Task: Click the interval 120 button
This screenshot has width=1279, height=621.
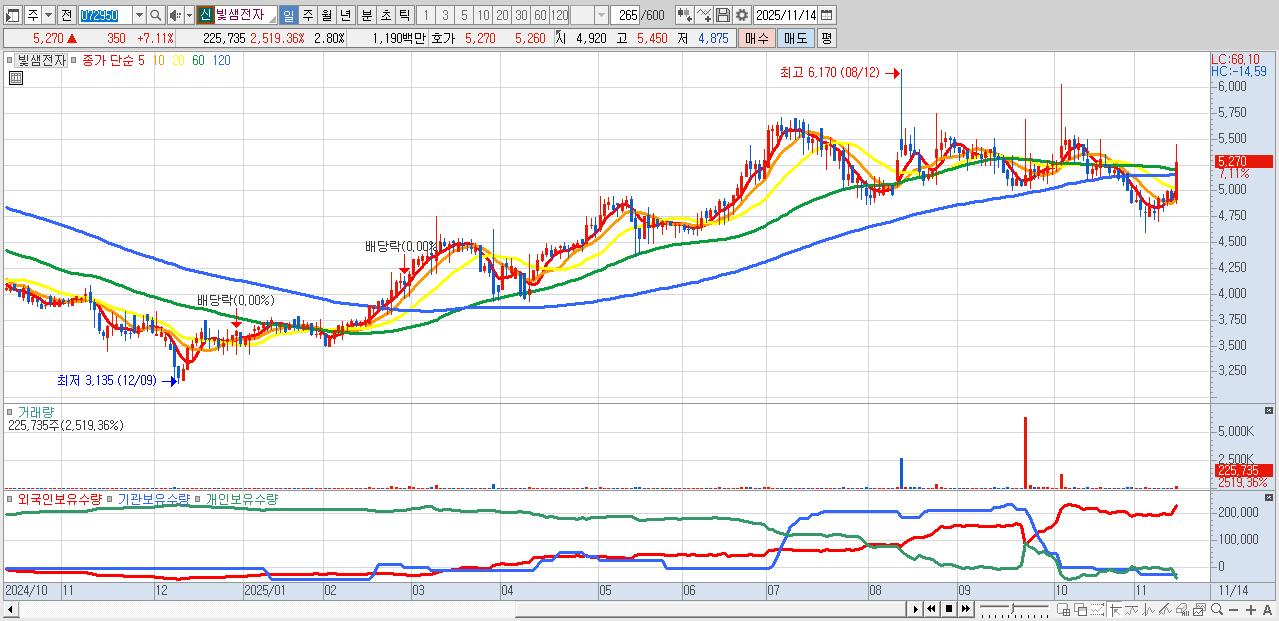Action: click(x=559, y=15)
